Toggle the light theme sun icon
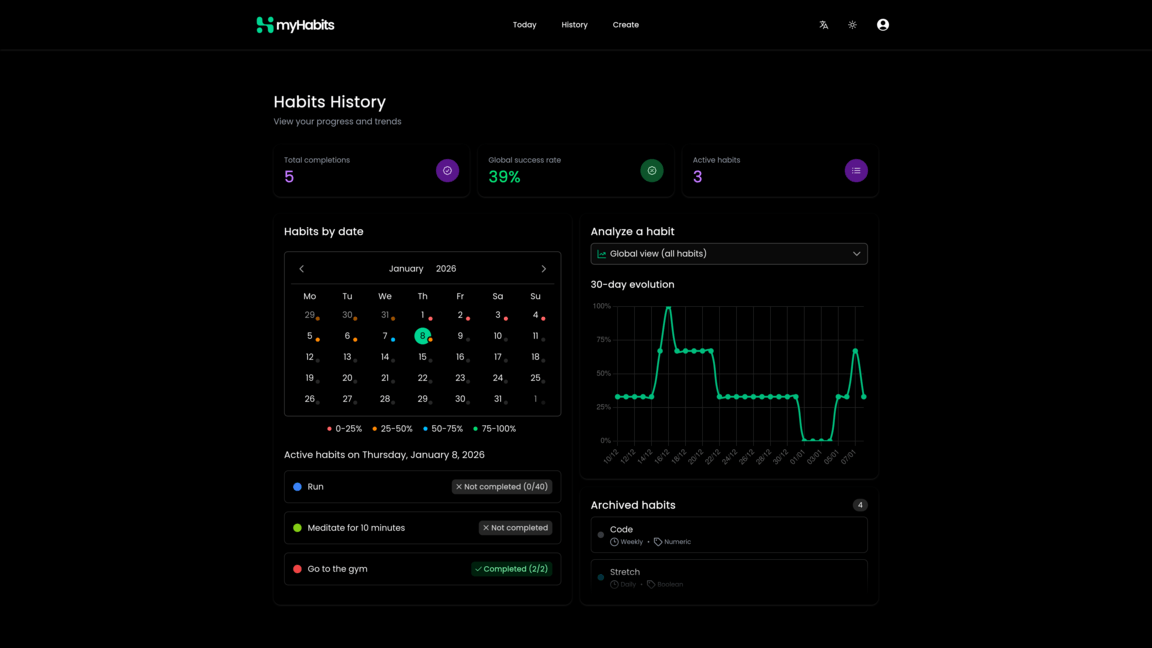This screenshot has height=648, width=1152. tap(852, 25)
